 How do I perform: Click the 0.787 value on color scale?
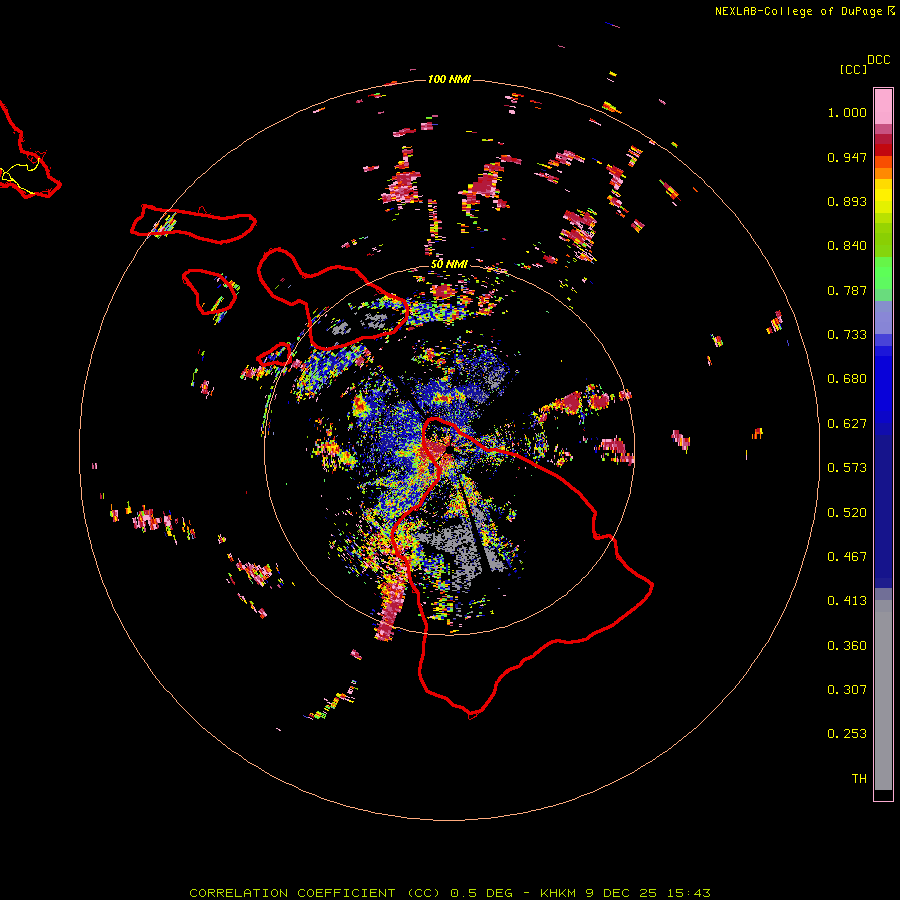point(847,290)
